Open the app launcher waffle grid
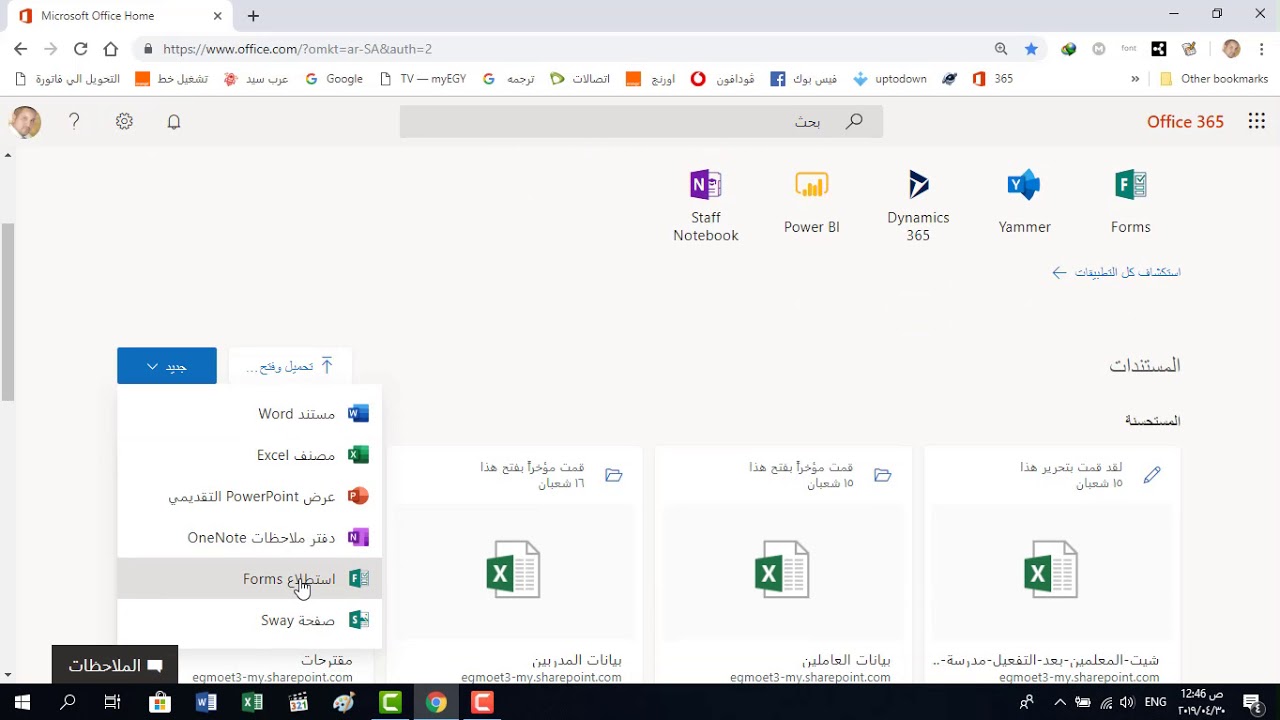 [1257, 121]
